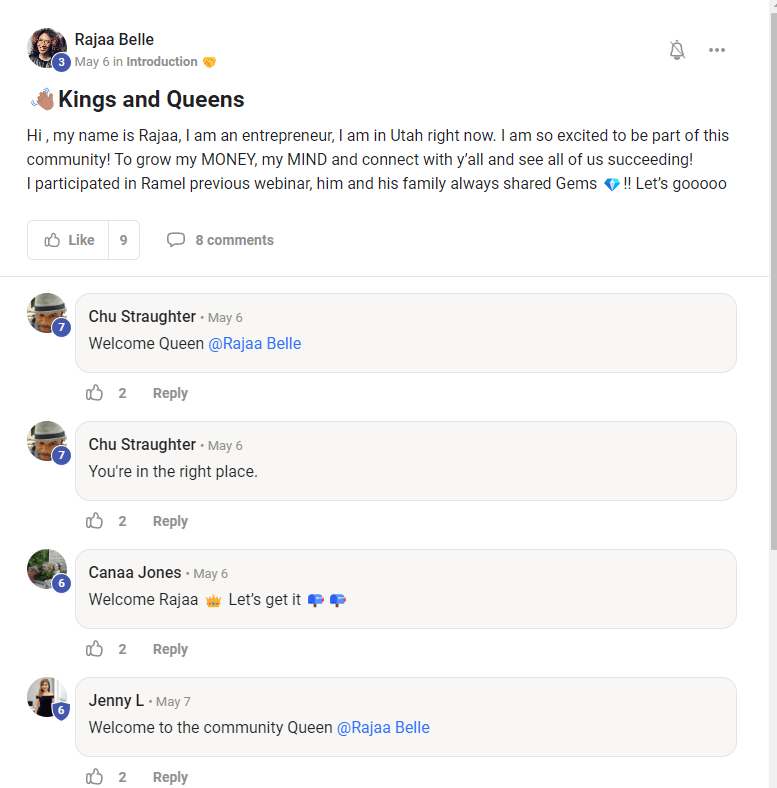
Task: Click the vertical scrollbar on the right
Action: [x=772, y=300]
